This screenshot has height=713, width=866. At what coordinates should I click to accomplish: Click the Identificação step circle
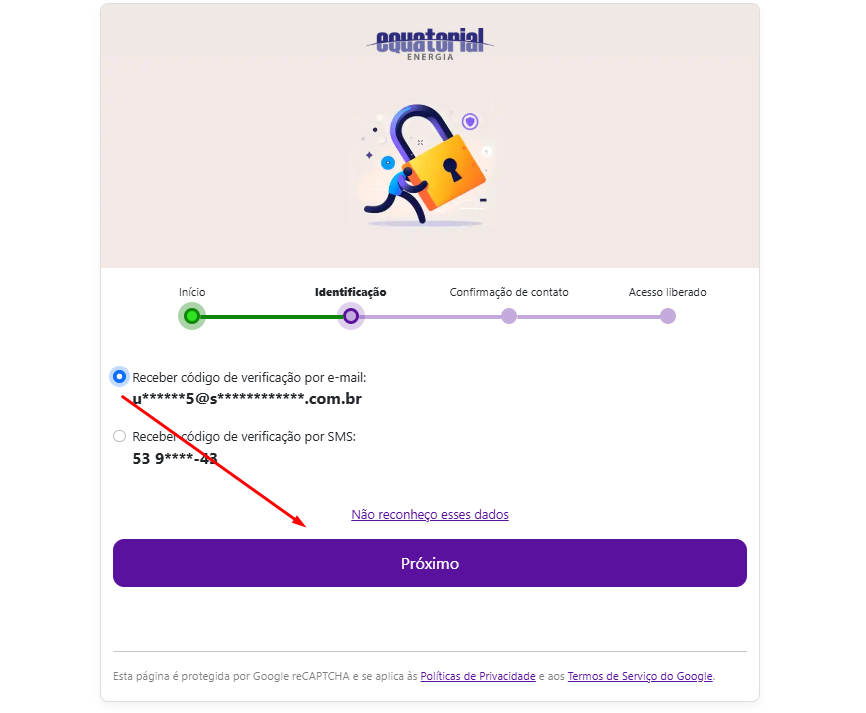click(x=351, y=316)
